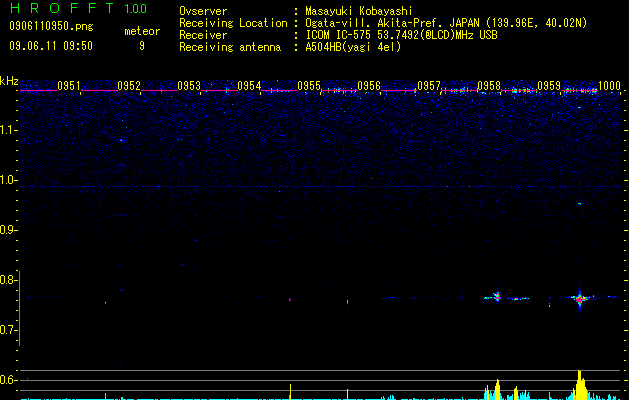The width and height of the screenshot is (629, 400).
Task: Click the strong meteor echo near 0959
Action: [579, 299]
